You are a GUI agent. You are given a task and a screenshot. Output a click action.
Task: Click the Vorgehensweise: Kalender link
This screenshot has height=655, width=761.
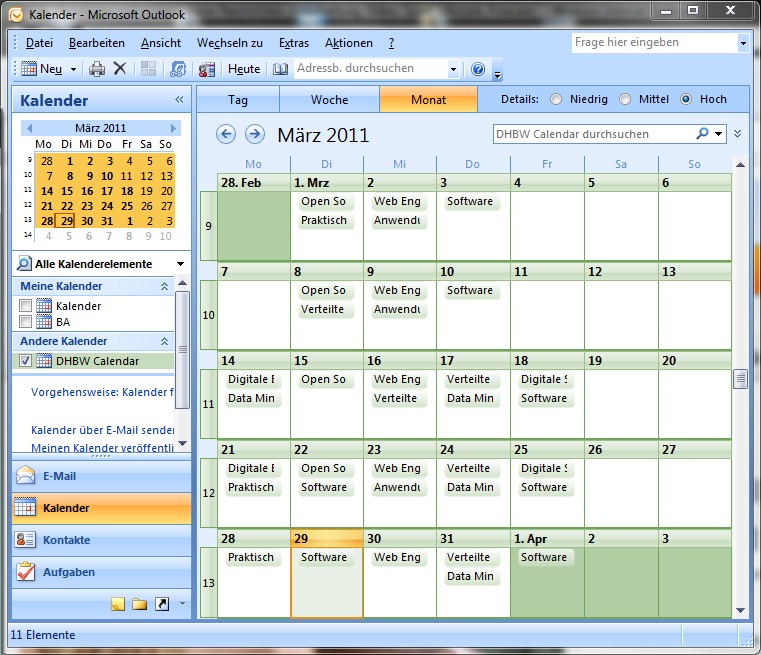[102, 392]
